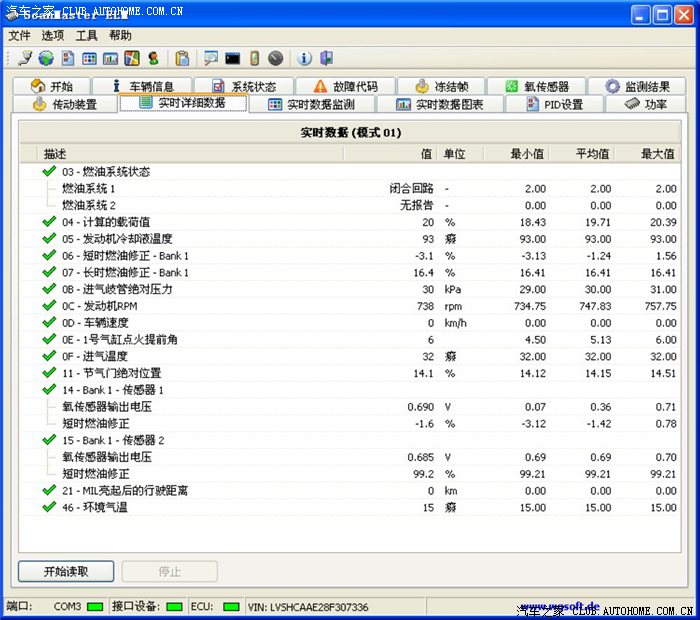This screenshot has width=700, height=620.
Task: Click the blue info toolbar icon
Action: click(304, 58)
